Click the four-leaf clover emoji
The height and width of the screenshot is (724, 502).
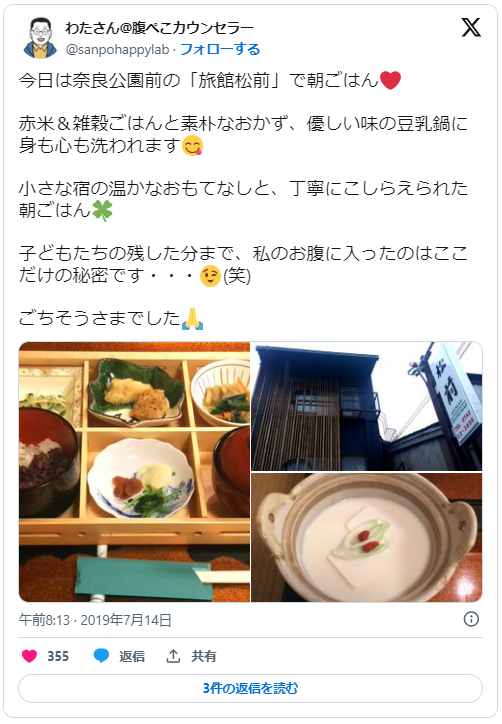pyautogui.click(x=102, y=211)
